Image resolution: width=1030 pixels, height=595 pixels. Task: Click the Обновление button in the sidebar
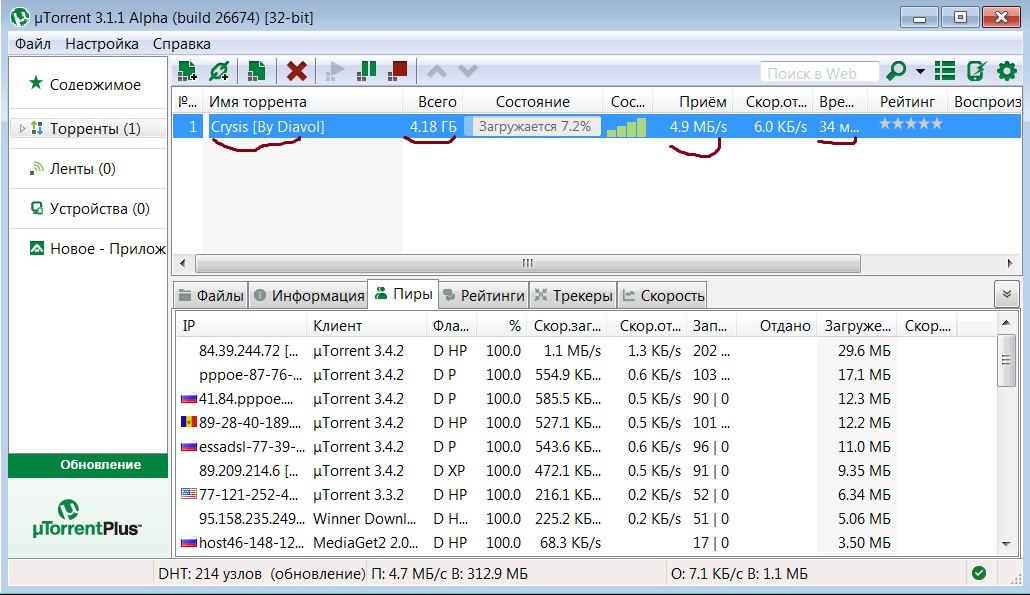(88, 465)
